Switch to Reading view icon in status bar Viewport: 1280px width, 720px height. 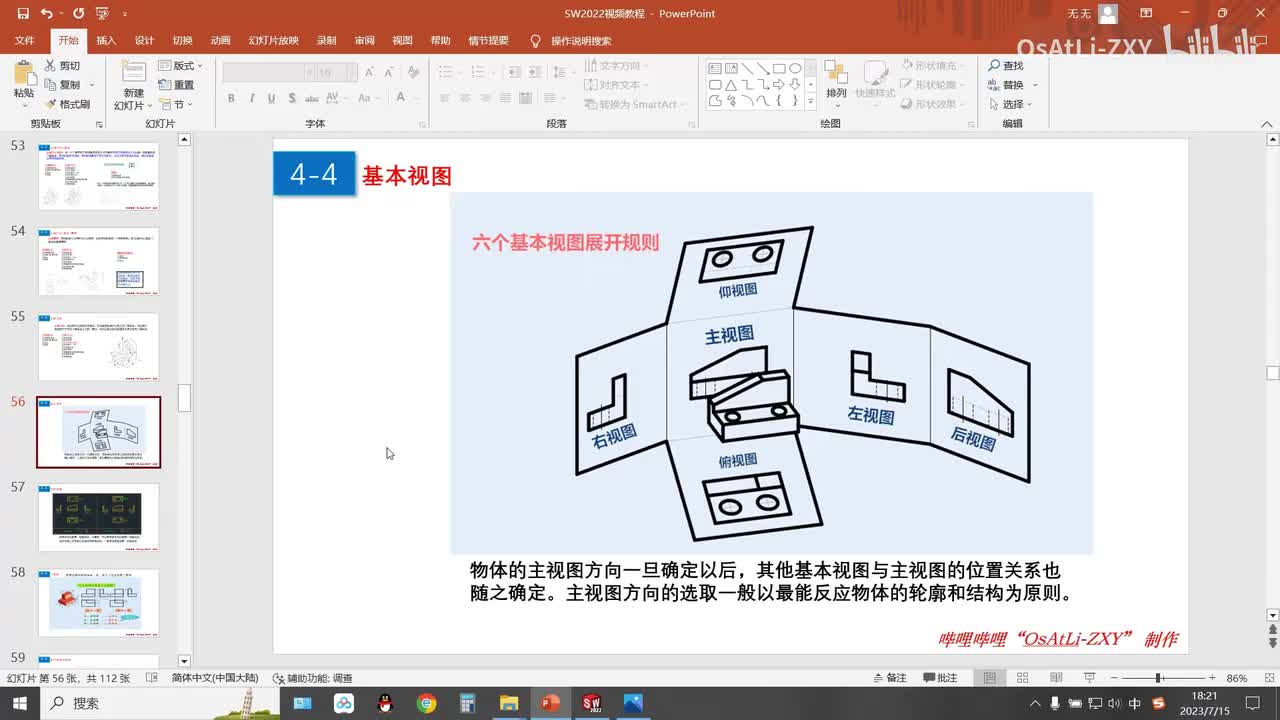(1055, 678)
